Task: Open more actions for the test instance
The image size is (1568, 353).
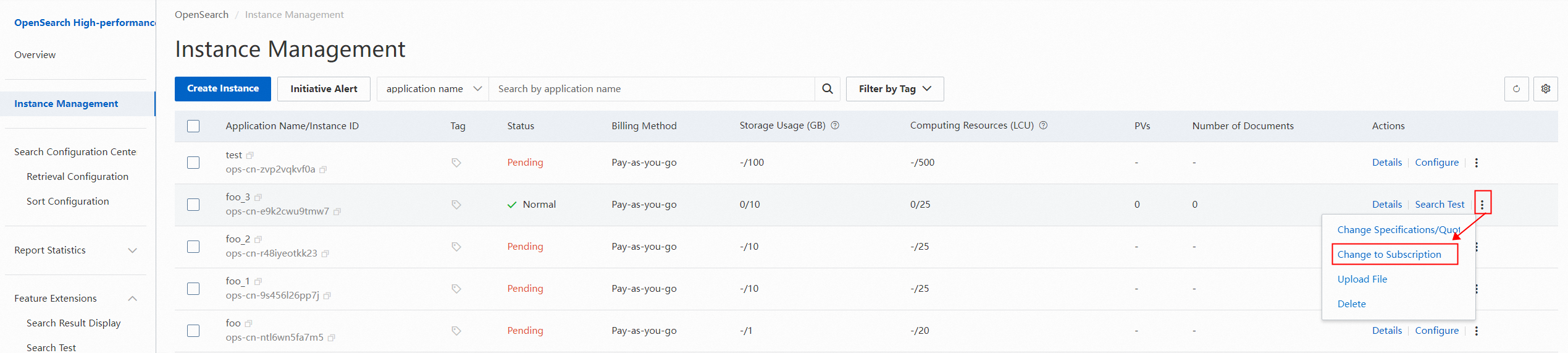Action: coord(1476,163)
